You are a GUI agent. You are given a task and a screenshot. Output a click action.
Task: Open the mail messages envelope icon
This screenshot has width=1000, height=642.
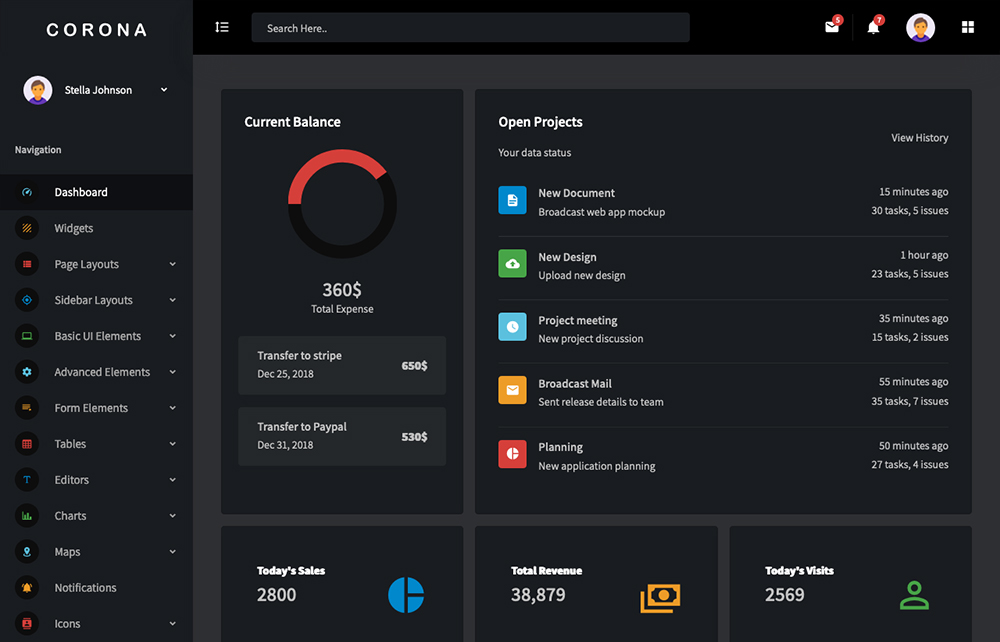click(x=831, y=28)
